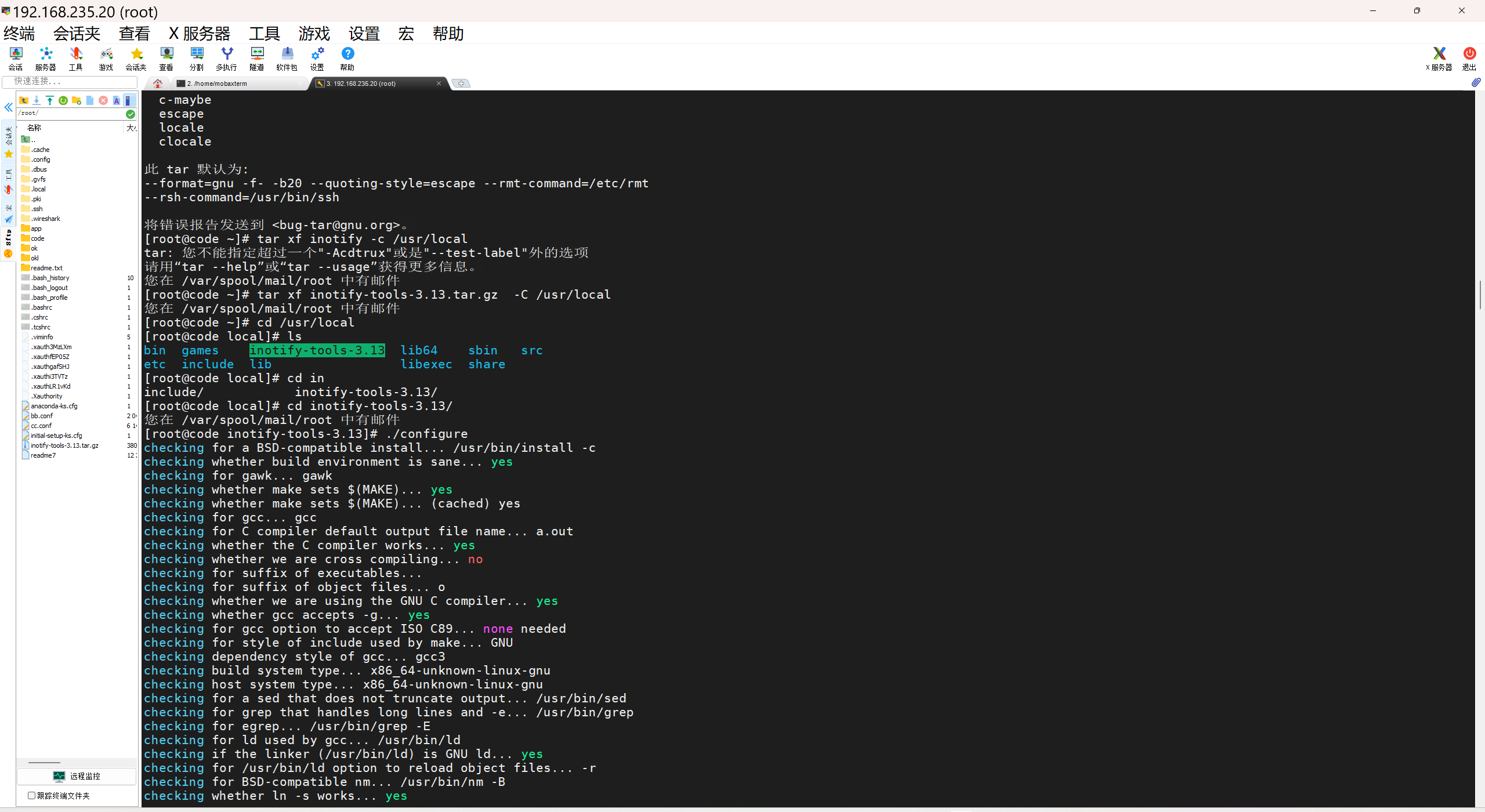The height and width of the screenshot is (812, 1485).
Task: Sort files by 名称 column header
Action: [35, 128]
